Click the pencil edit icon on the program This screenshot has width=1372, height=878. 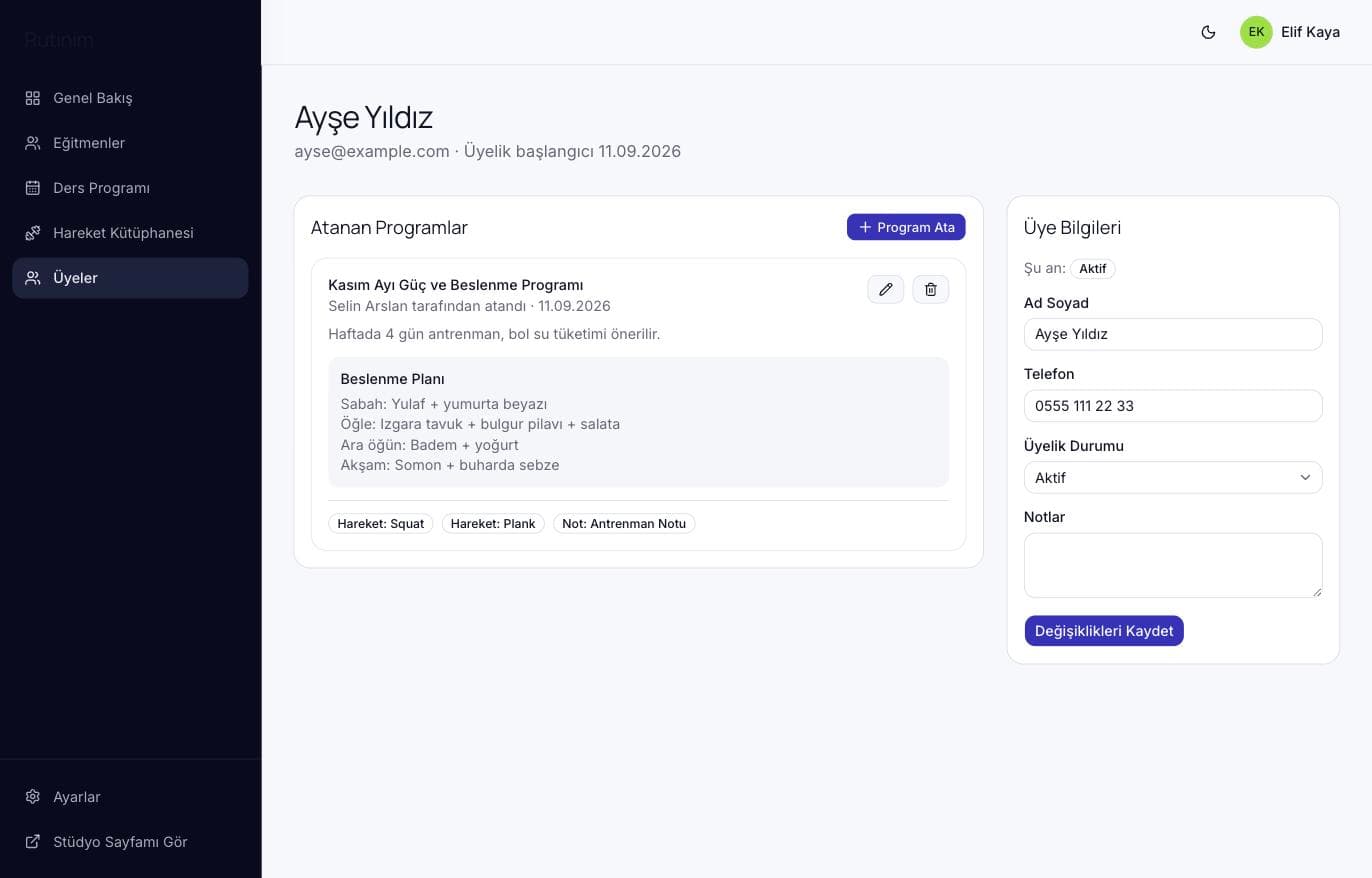885,289
